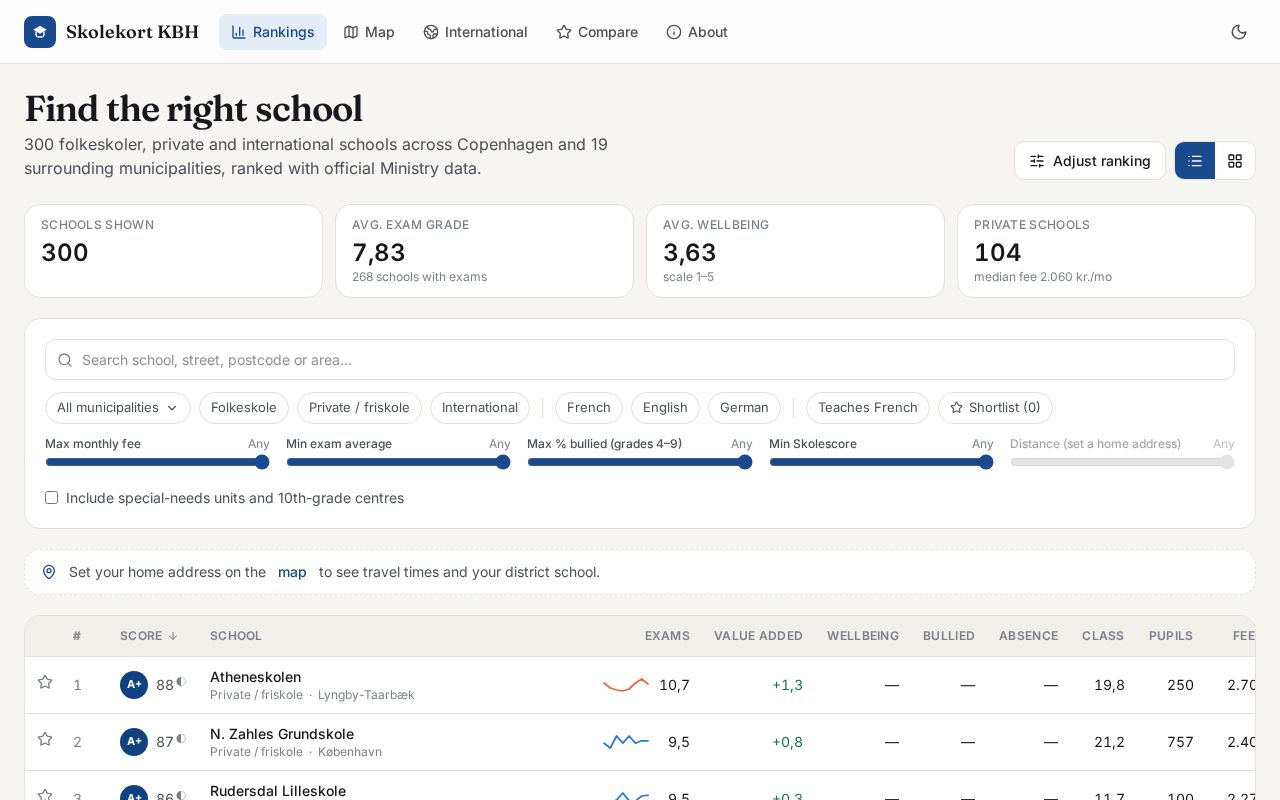Click the A+ badge on N. Zahles row
The image size is (1280, 800).
tap(134, 742)
